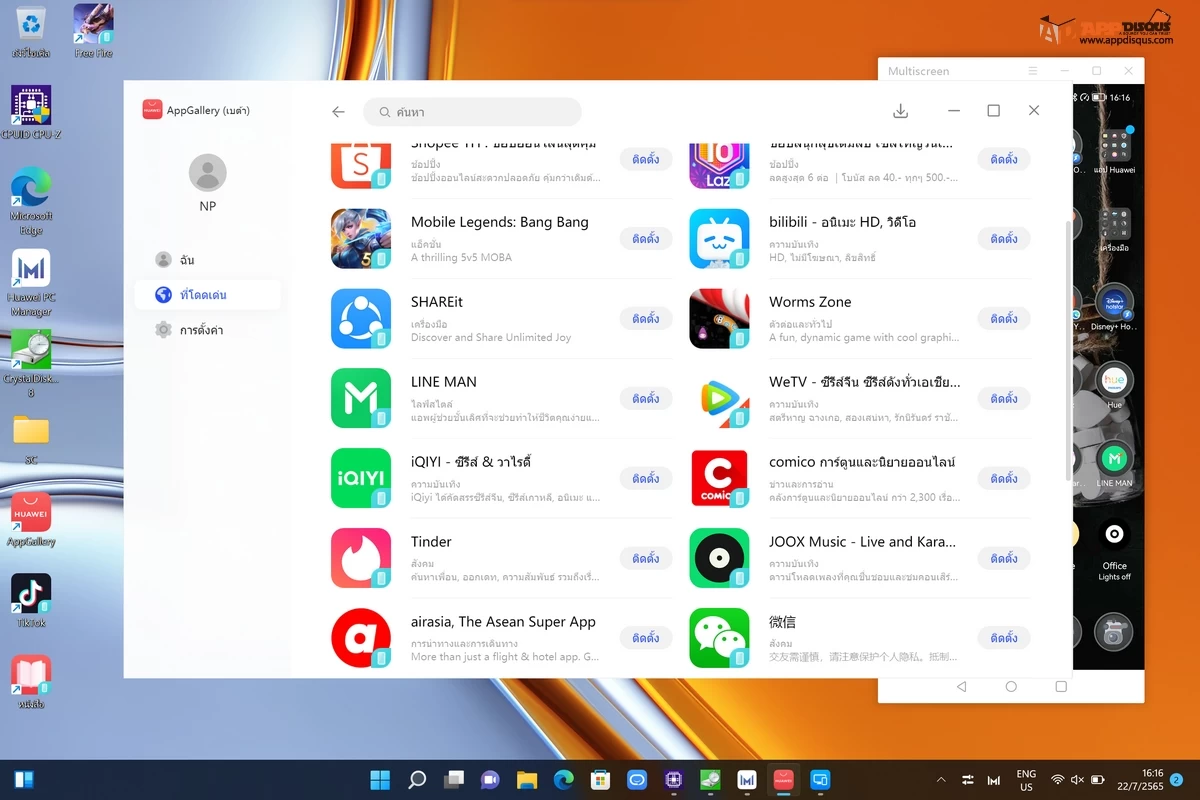1200x800 pixels.
Task: Open the TikTok desktop shortcut
Action: [31, 601]
